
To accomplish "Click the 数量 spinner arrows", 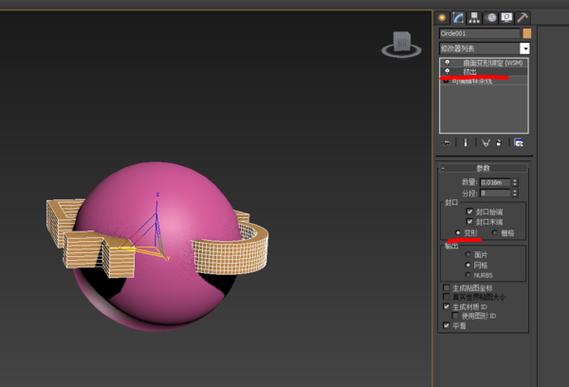I will pos(515,182).
